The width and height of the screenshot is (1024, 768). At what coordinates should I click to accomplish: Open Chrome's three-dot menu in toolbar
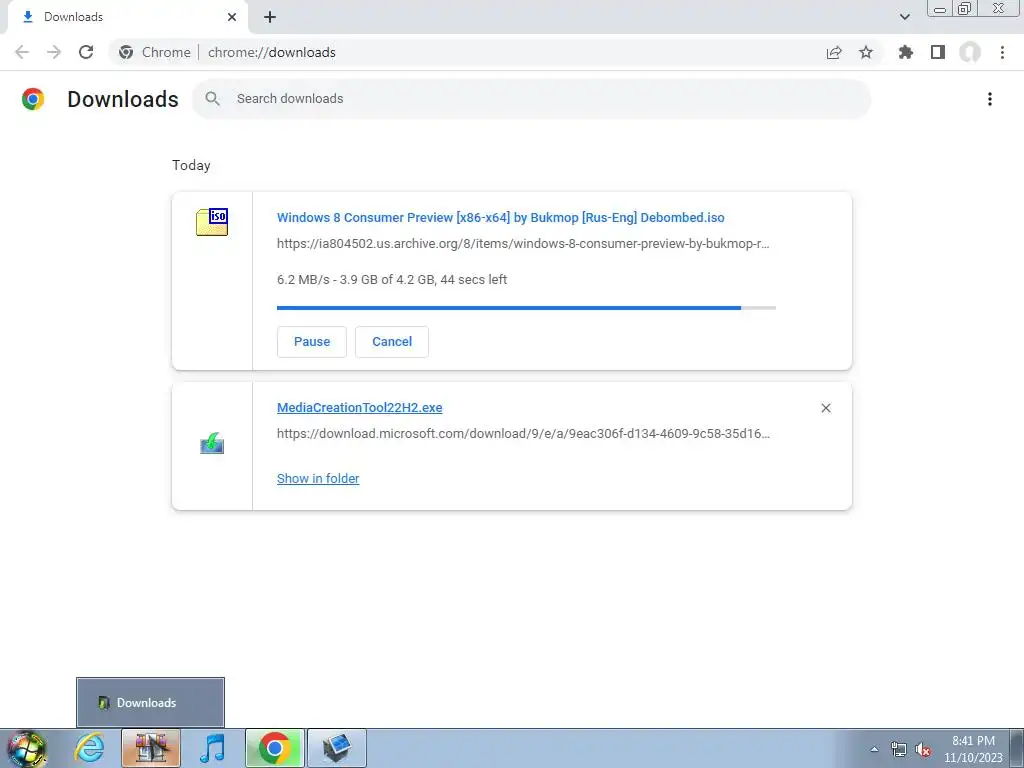(x=1002, y=52)
